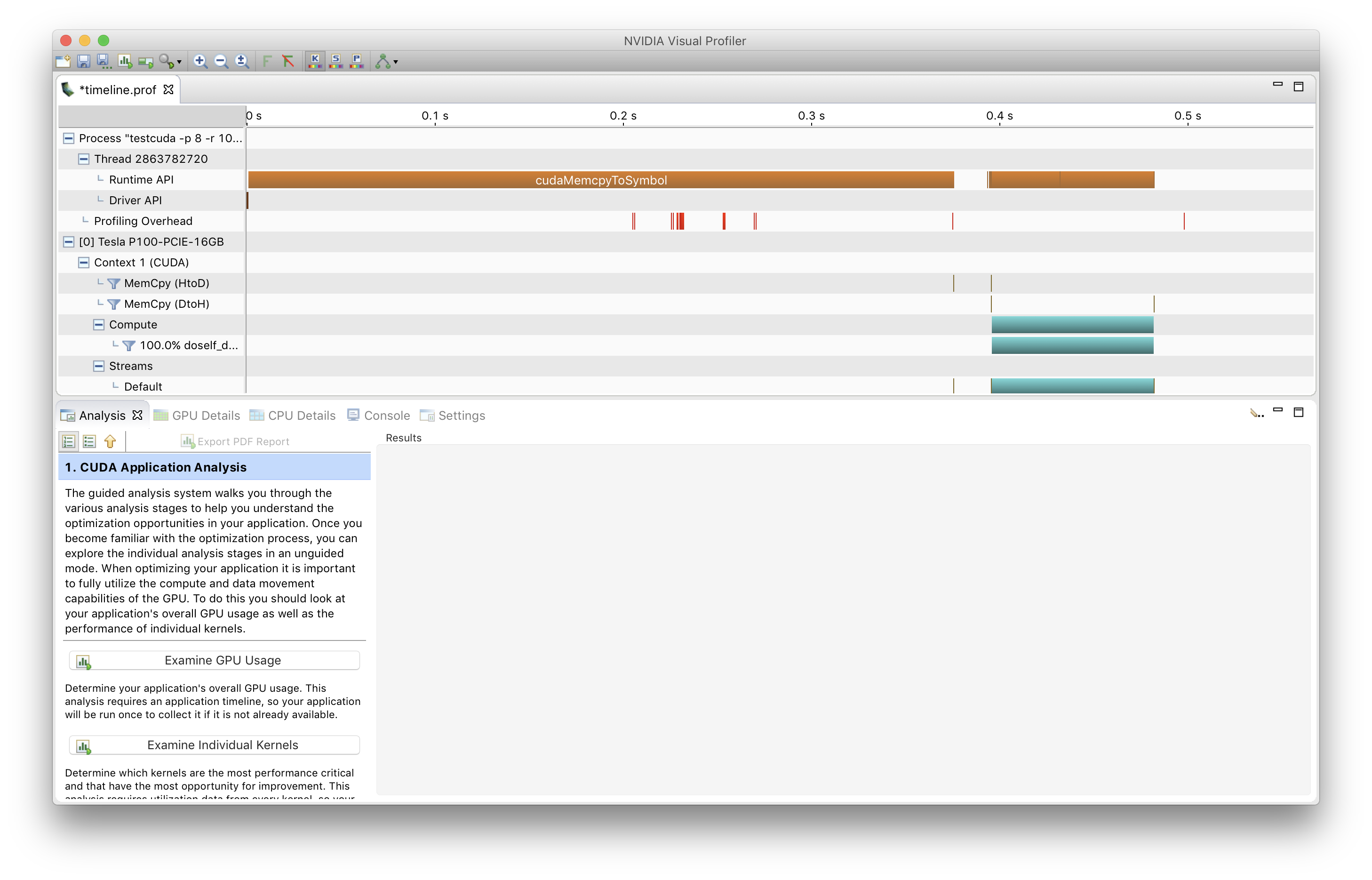
Task: Click the pencil view menu icon in Analysis pane
Action: (1257, 413)
